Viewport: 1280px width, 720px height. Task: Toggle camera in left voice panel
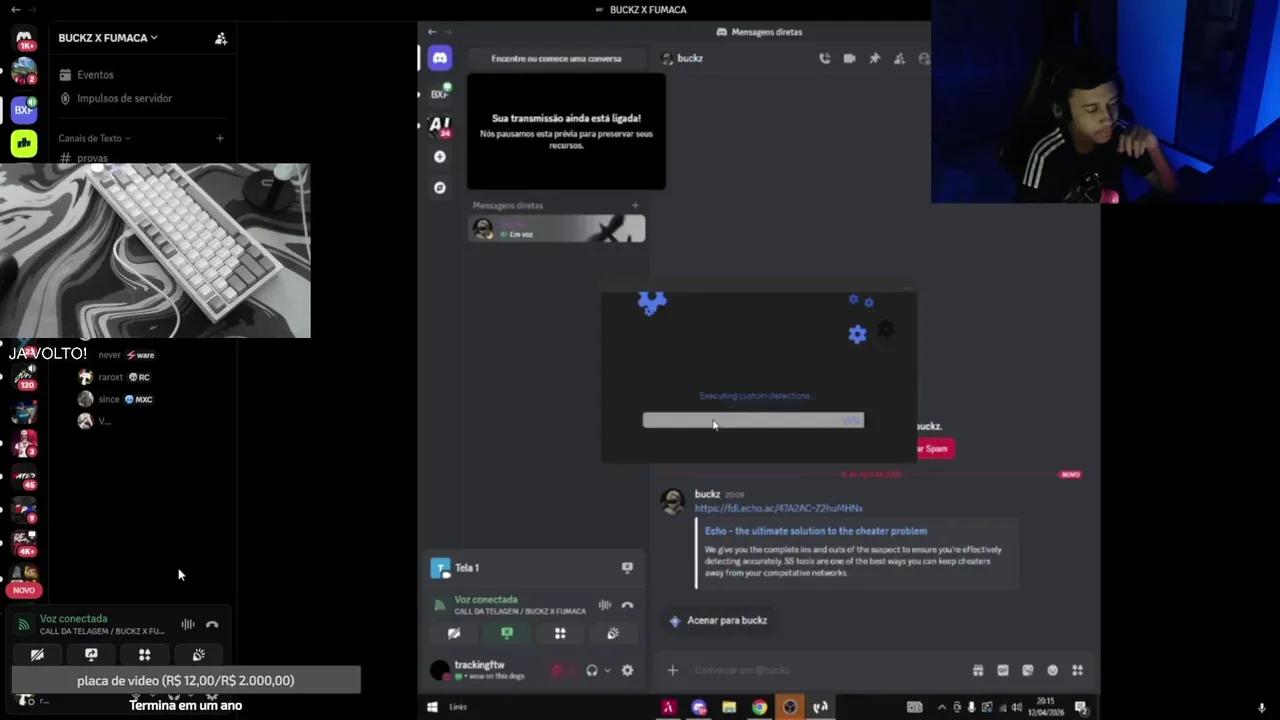(x=37, y=655)
